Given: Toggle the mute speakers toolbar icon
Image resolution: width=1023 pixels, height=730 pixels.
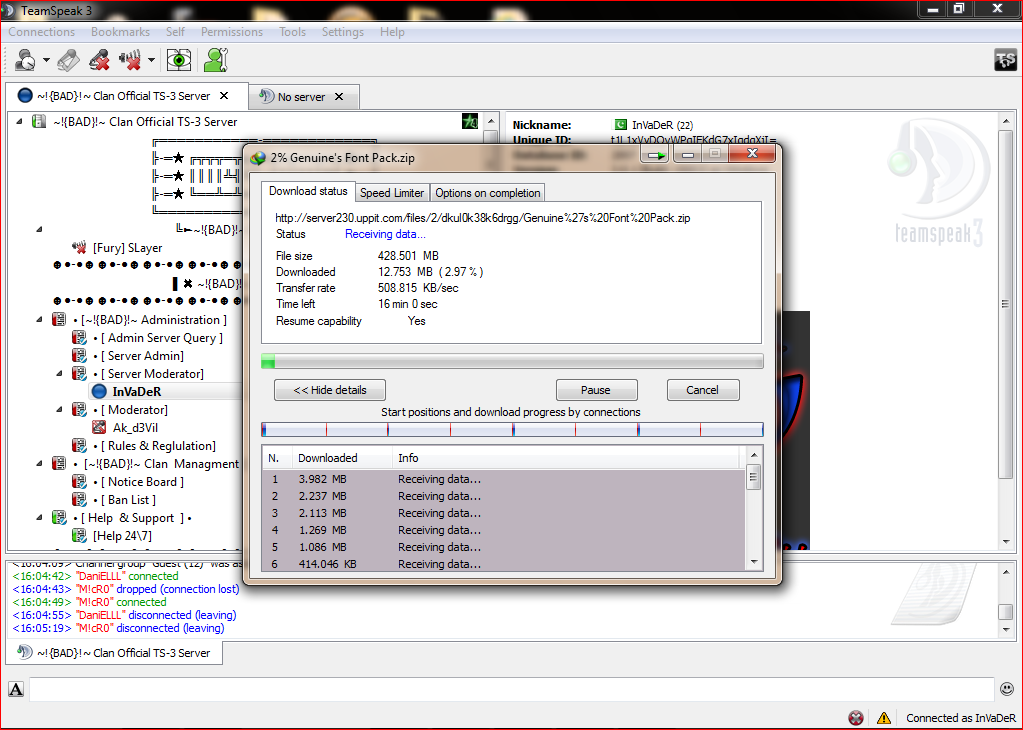Looking at the screenshot, I should 130,60.
